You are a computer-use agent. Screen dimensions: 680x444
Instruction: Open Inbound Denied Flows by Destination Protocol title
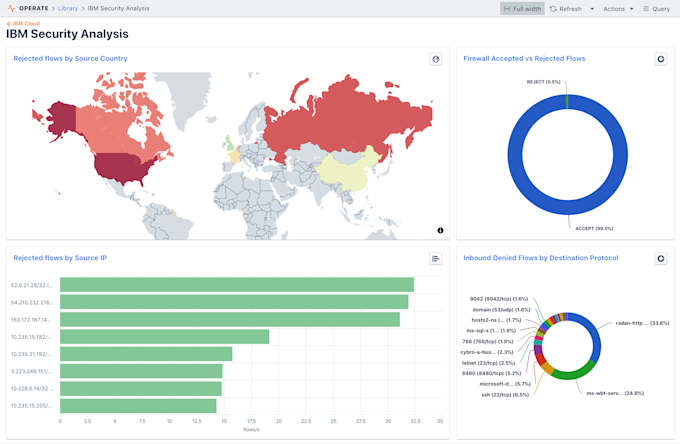(540, 258)
